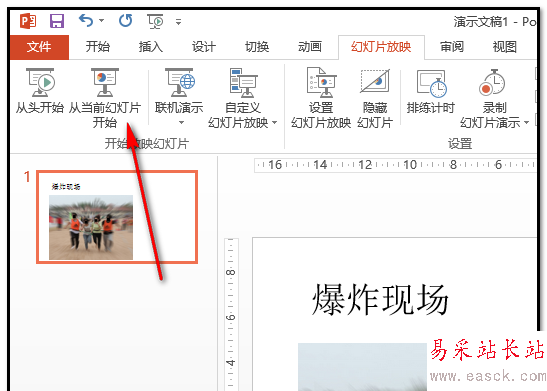The height and width of the screenshot is (391, 547).
Task: Save the presentation with the floppy disk icon
Action: [57, 21]
